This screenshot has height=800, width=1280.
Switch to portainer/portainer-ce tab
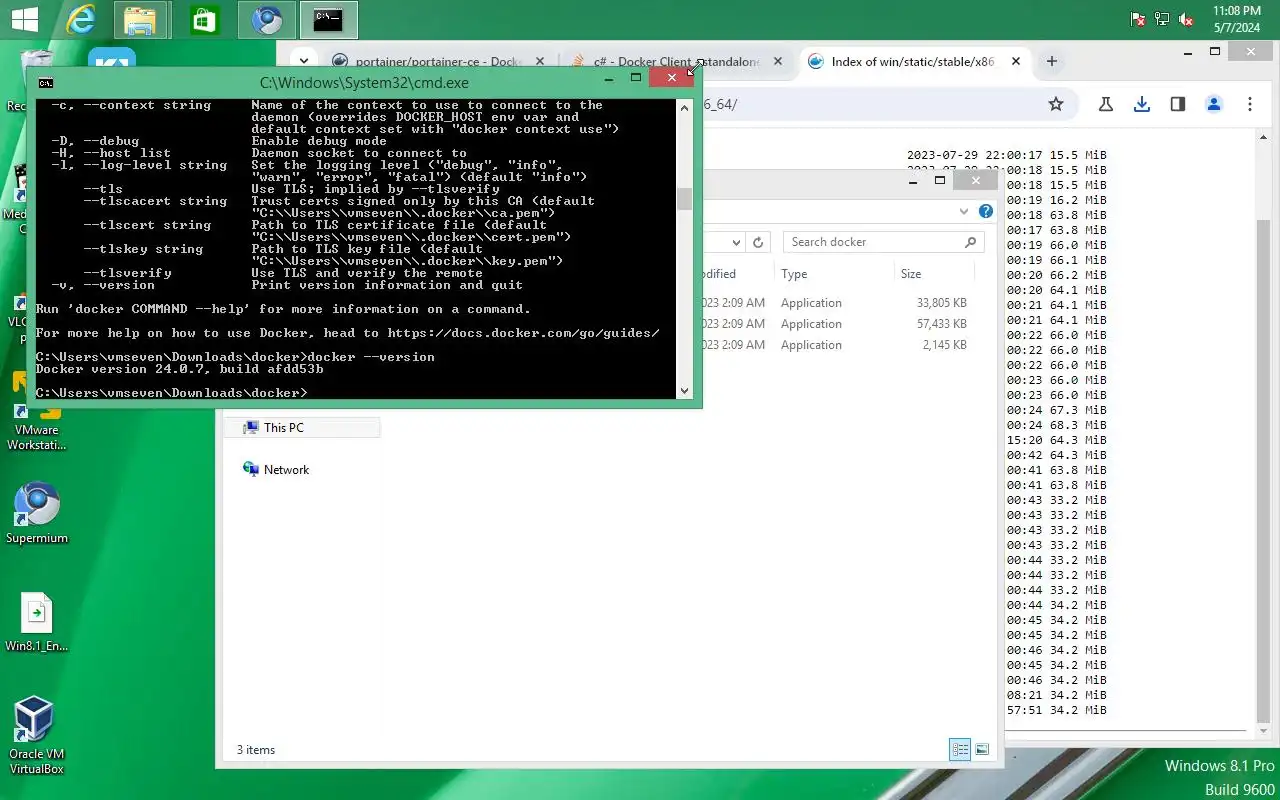pos(438,62)
